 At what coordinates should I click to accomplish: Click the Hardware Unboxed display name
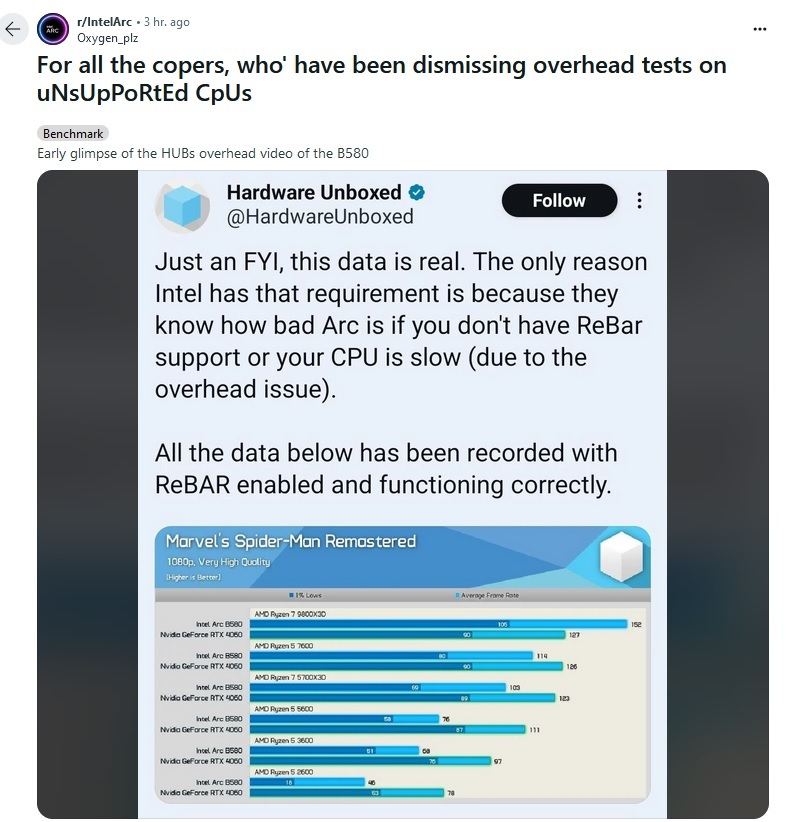click(x=314, y=192)
